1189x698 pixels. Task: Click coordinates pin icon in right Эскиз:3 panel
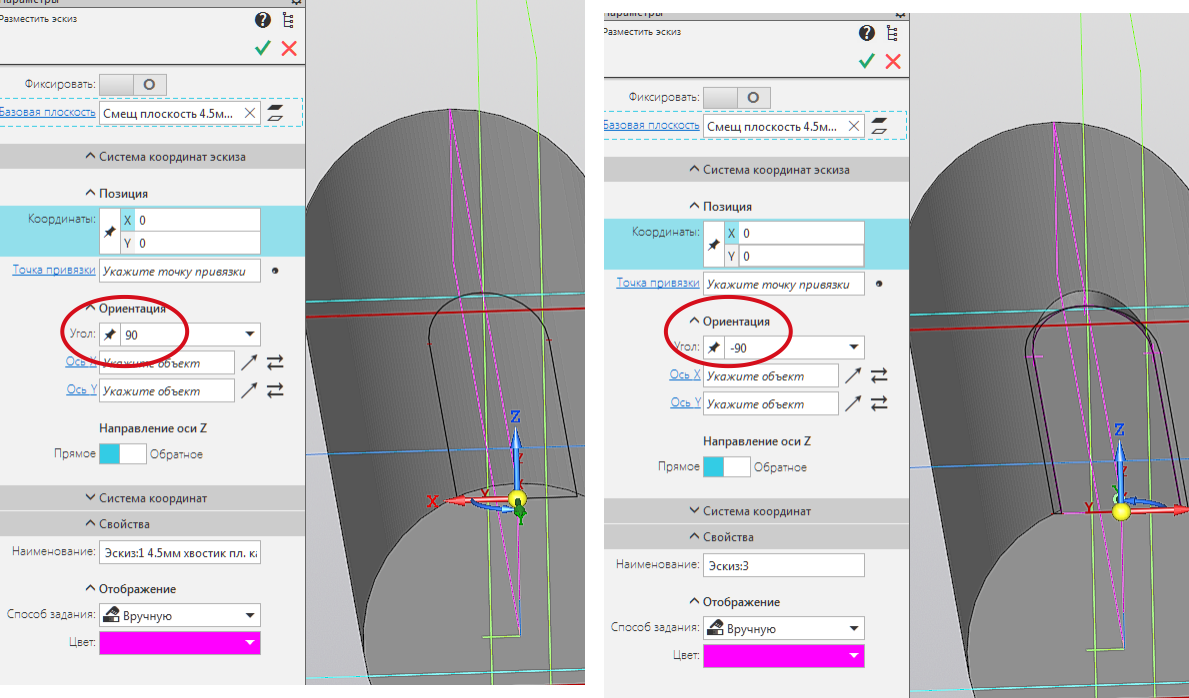pyautogui.click(x=714, y=244)
